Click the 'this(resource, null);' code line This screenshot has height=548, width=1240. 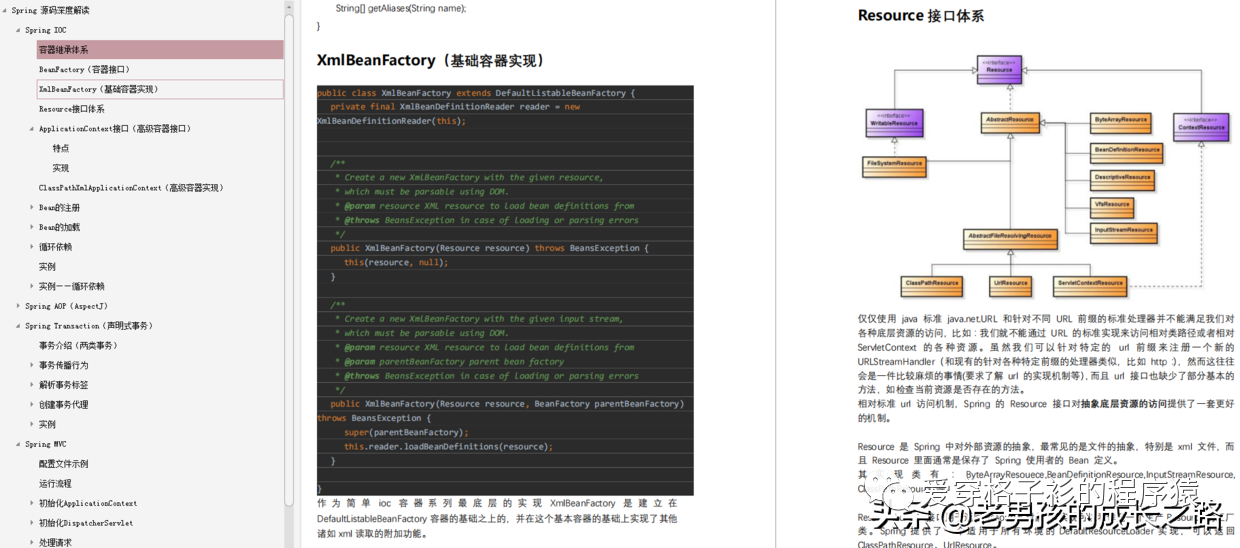click(x=396, y=262)
